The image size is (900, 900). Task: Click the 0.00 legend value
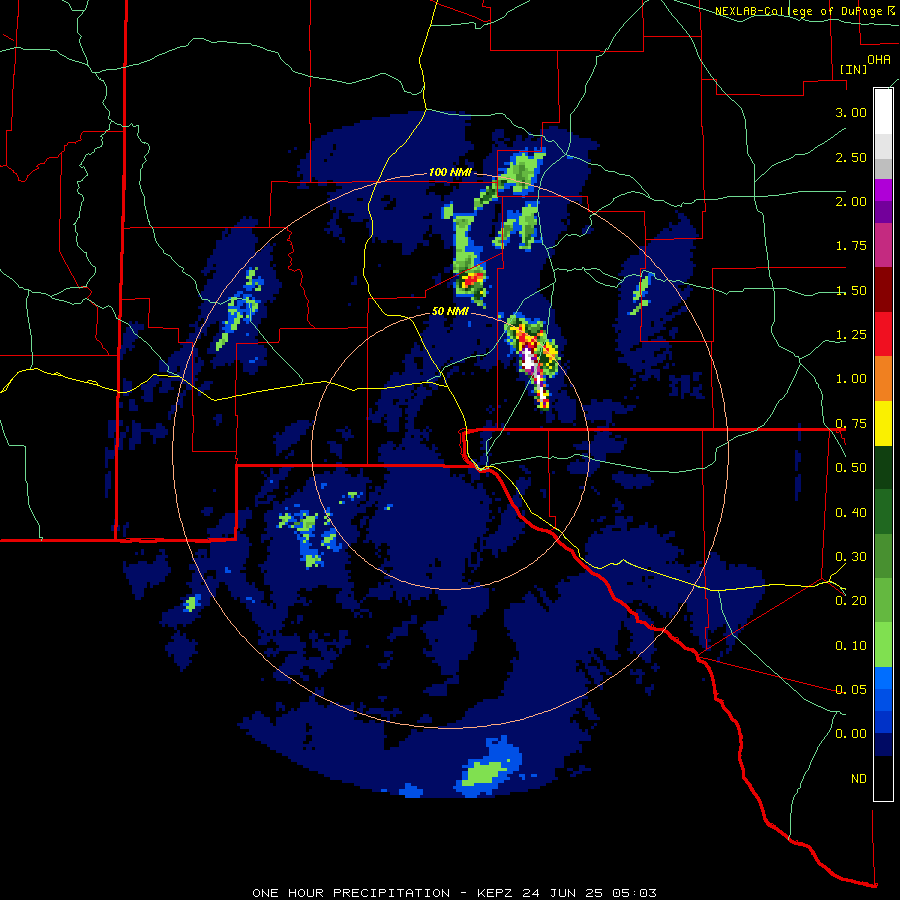click(851, 734)
